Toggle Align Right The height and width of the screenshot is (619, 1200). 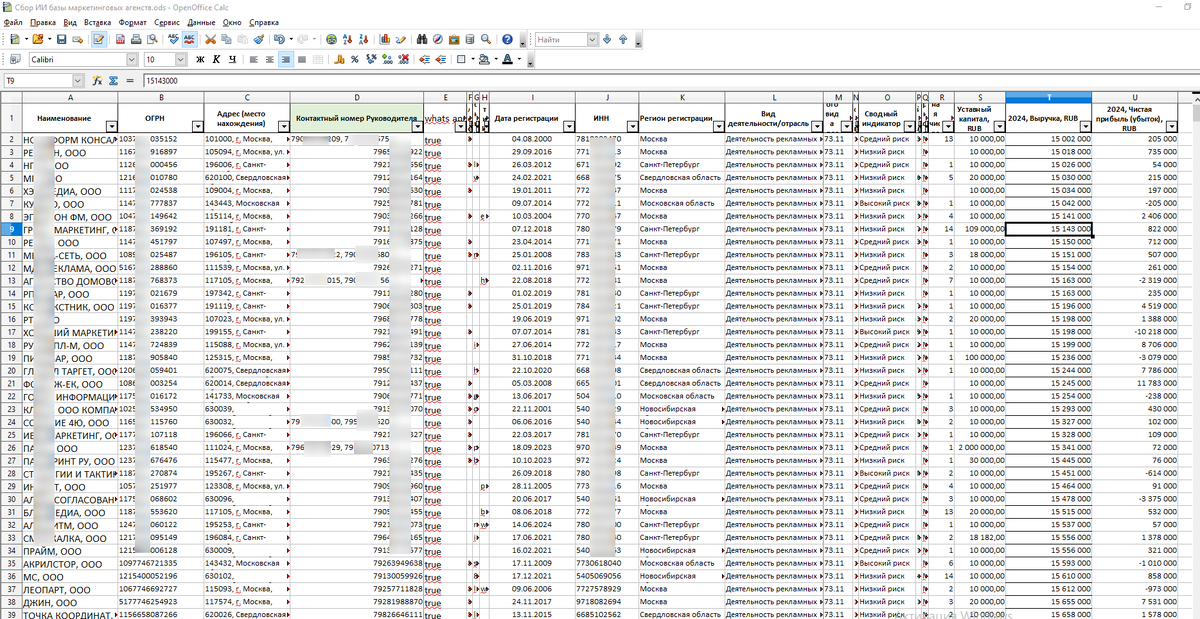pyautogui.click(x=286, y=59)
